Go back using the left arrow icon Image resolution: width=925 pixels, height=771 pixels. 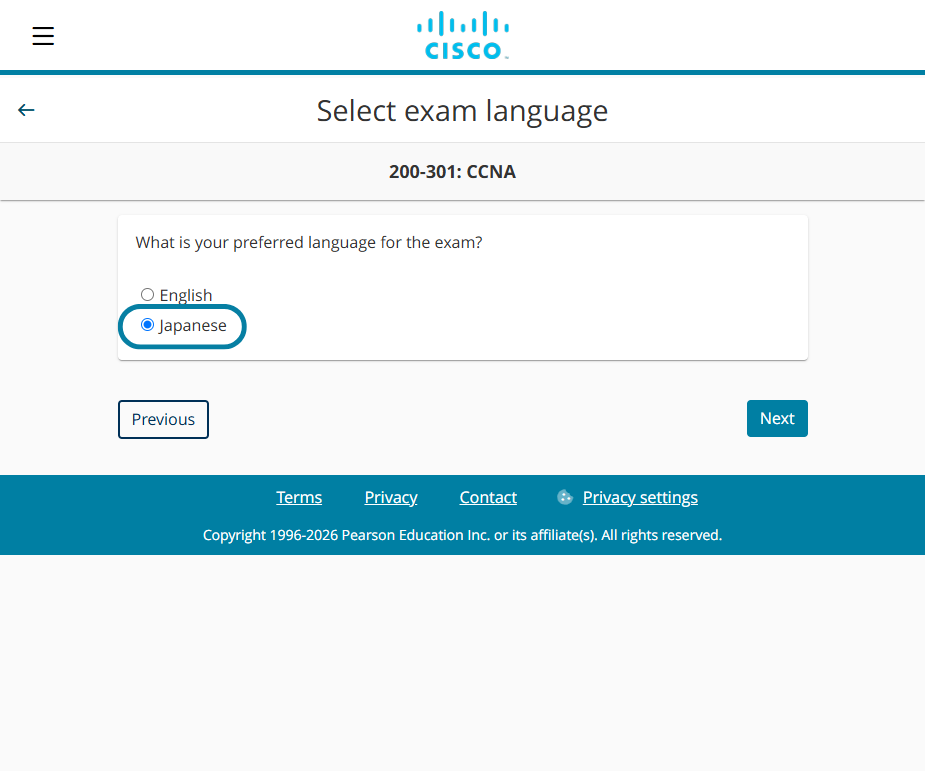(26, 110)
